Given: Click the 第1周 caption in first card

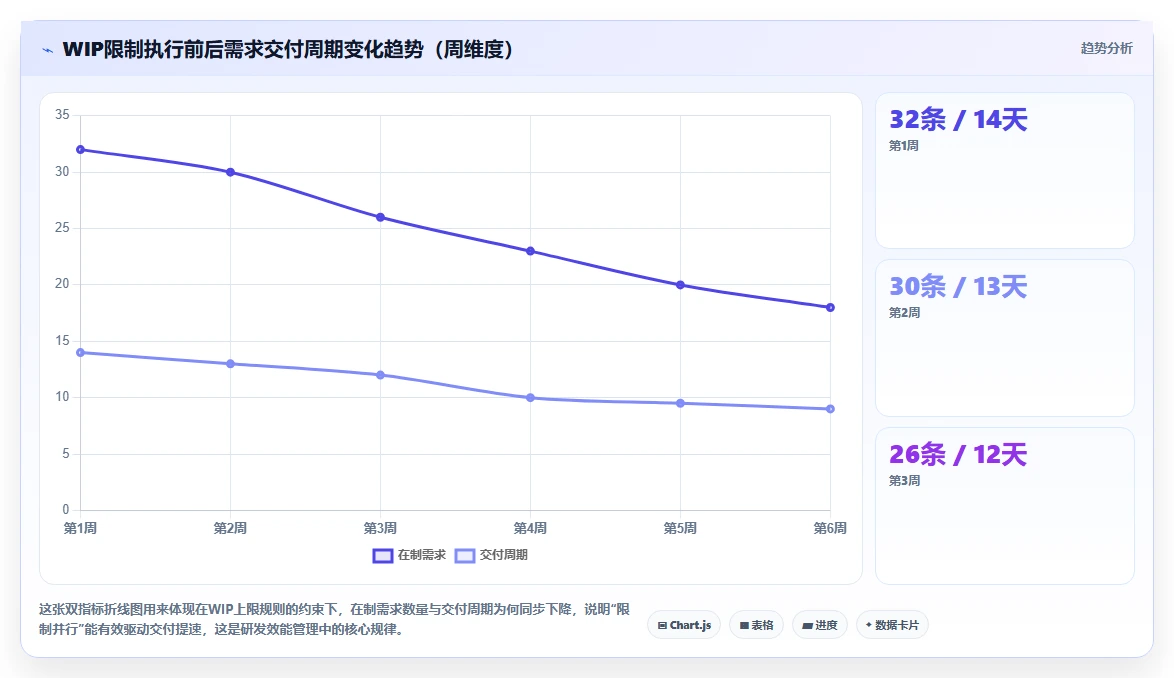Looking at the screenshot, I should coord(904,146).
